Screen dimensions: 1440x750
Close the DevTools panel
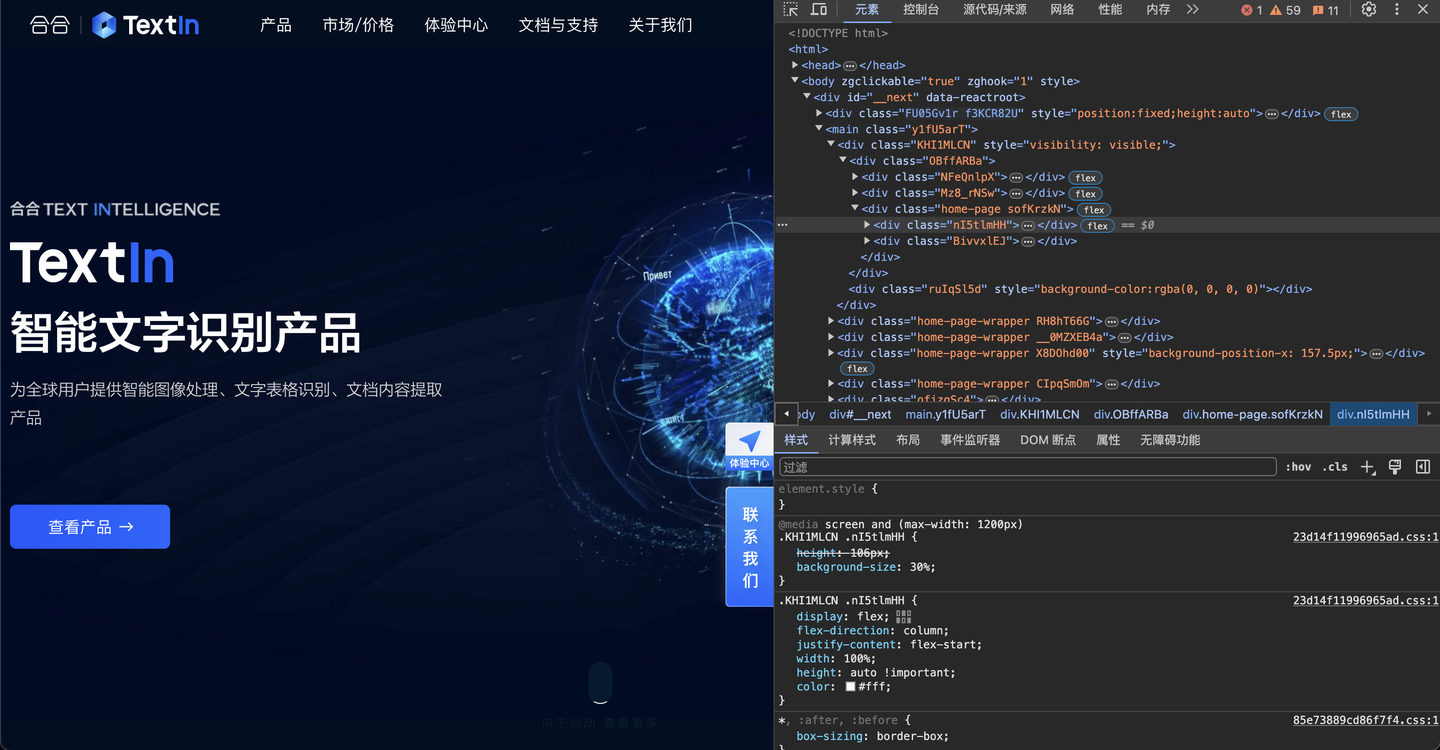tap(1423, 9)
